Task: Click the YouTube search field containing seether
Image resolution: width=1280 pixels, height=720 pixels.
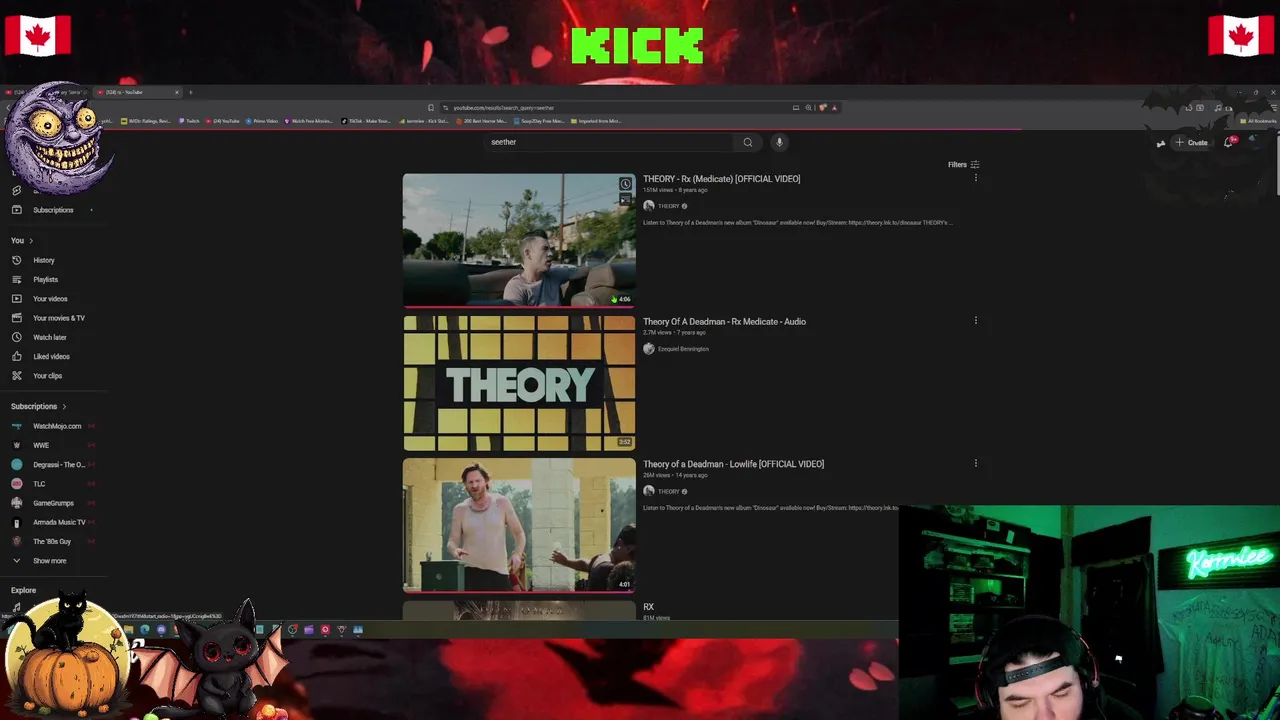Action: coord(610,142)
